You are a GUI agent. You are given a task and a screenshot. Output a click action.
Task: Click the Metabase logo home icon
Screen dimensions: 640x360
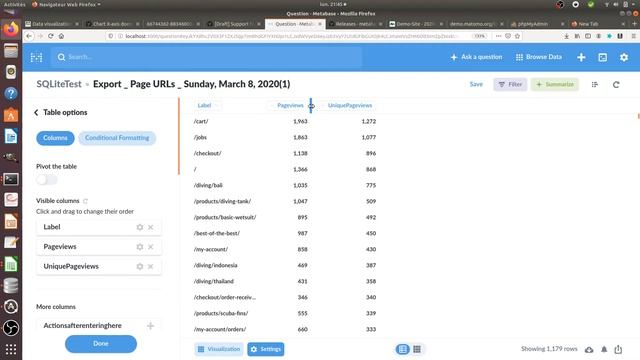coord(36,57)
